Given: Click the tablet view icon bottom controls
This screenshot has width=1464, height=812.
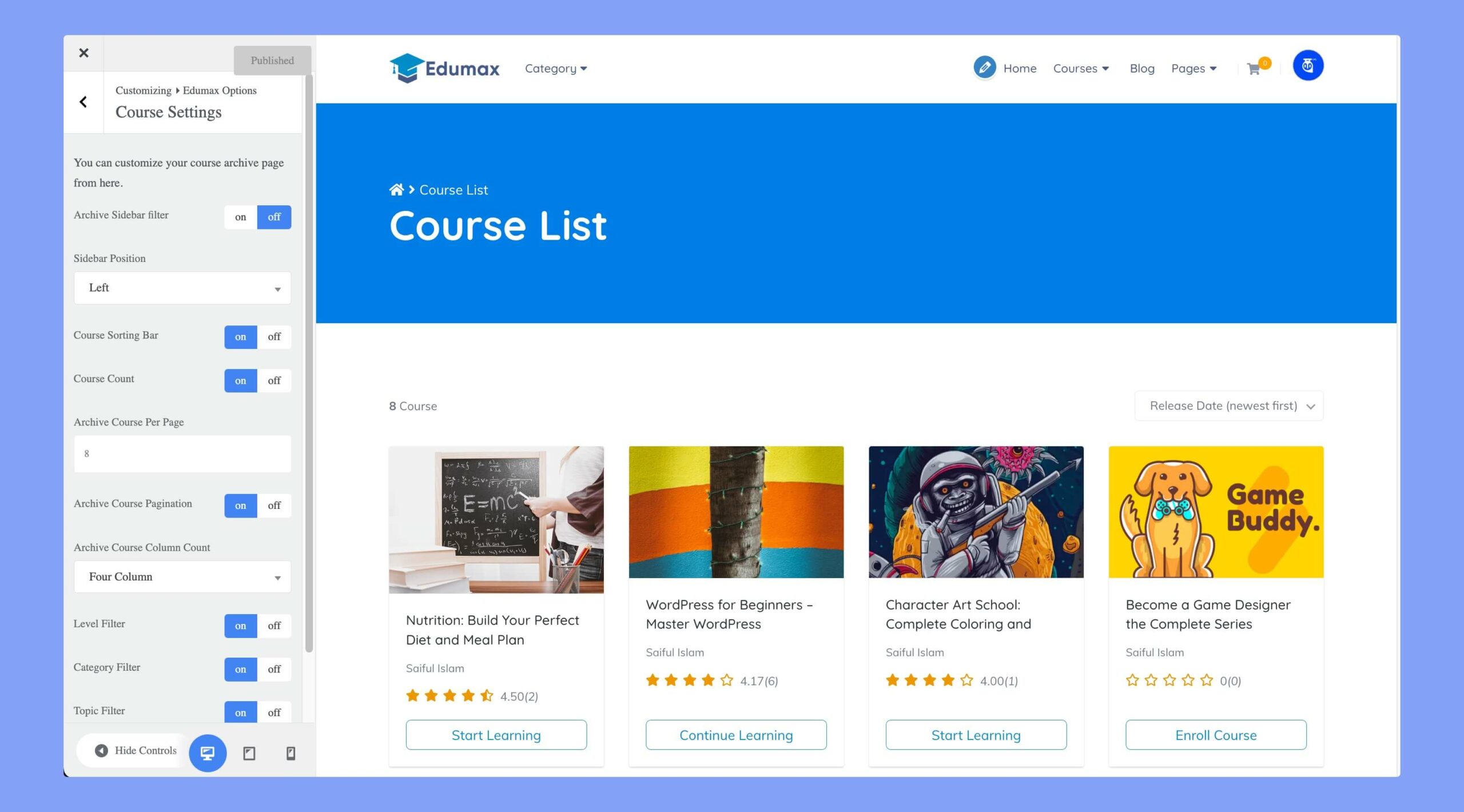Looking at the screenshot, I should click(x=248, y=753).
